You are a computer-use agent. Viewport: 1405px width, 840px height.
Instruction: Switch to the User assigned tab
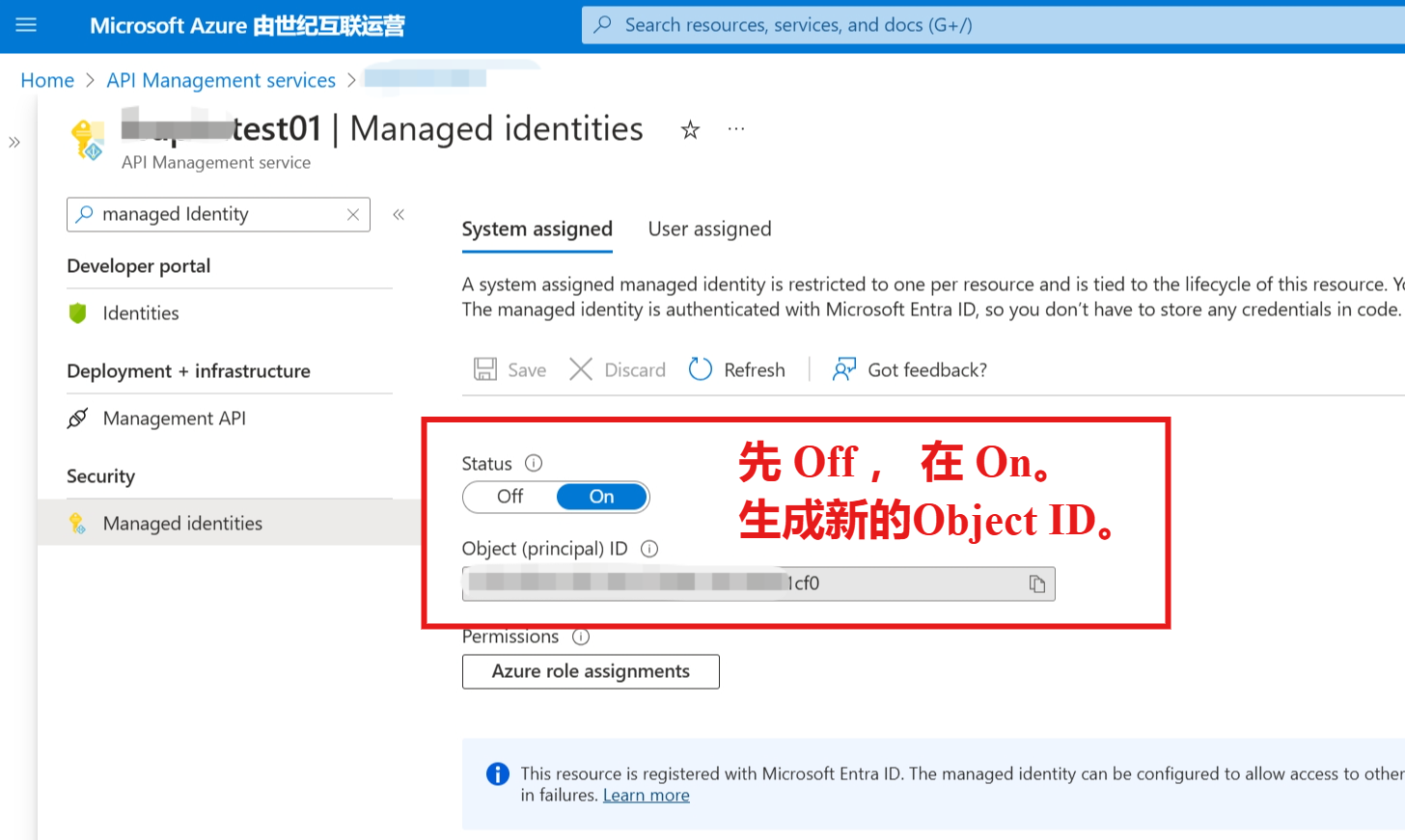pyautogui.click(x=709, y=230)
